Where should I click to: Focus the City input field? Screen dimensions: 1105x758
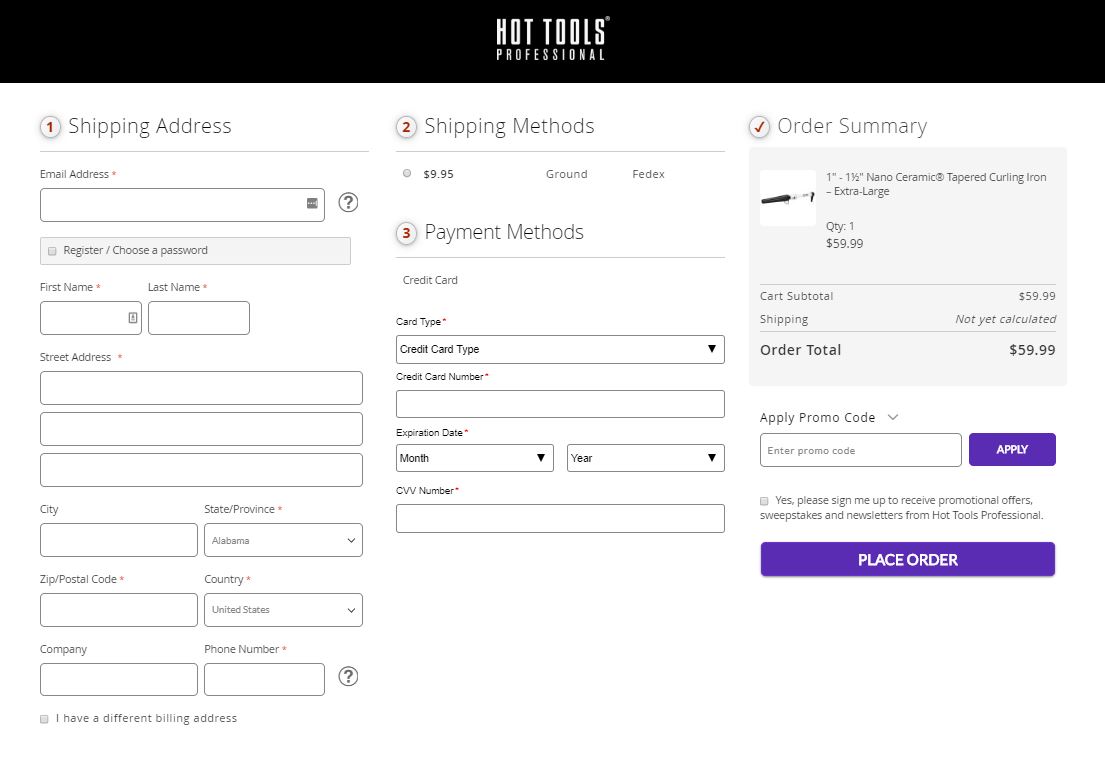119,540
